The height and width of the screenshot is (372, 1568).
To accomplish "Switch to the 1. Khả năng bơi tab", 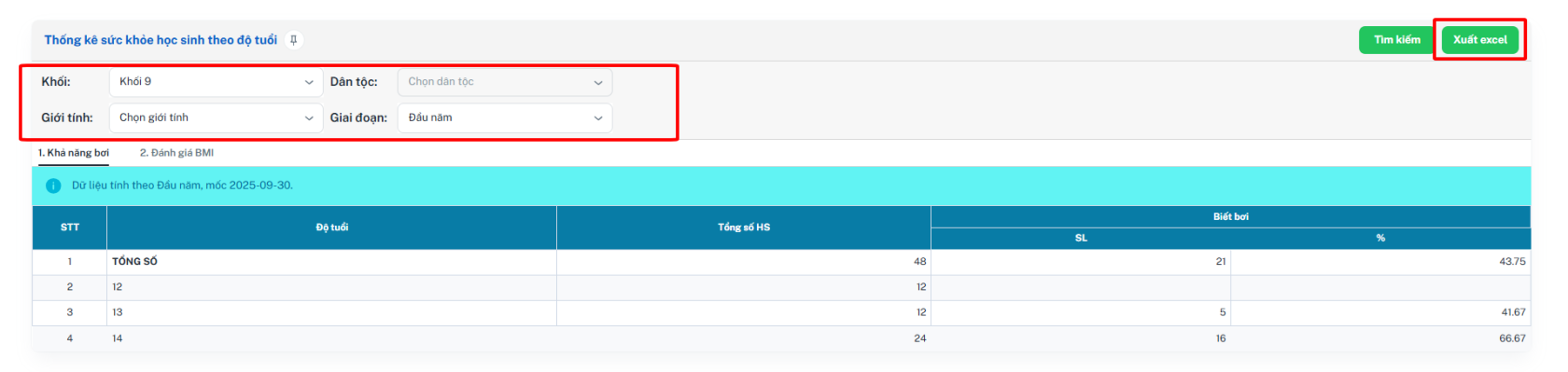I will [x=74, y=153].
